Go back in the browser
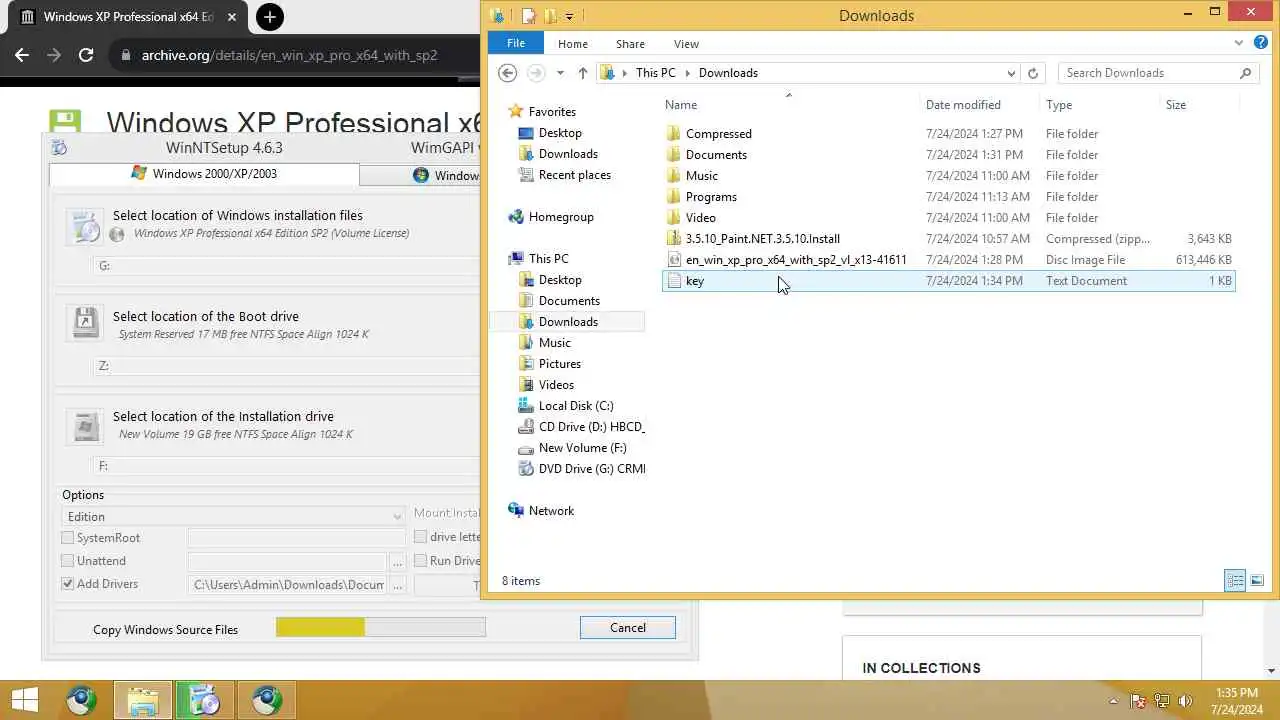This screenshot has width=1280, height=720. 22,55
